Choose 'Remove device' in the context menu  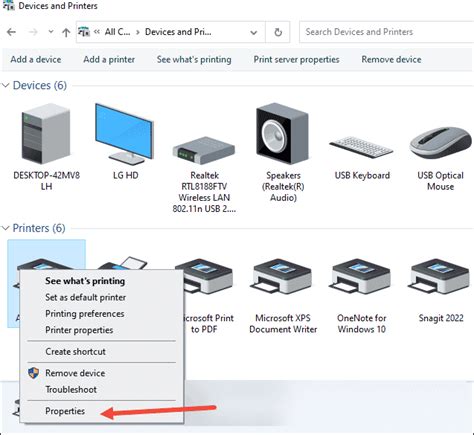[75, 373]
